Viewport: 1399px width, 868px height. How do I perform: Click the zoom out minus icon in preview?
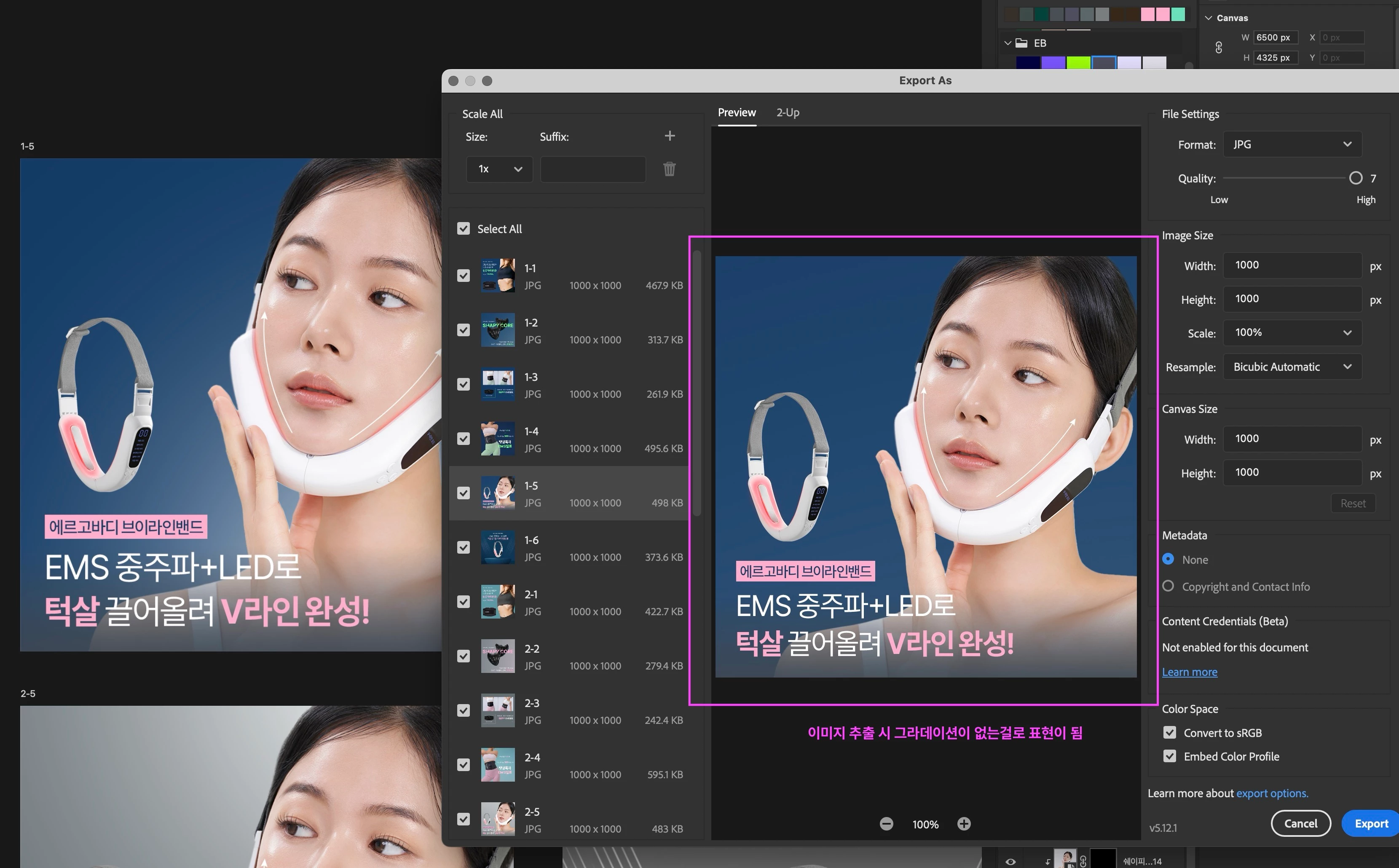tap(886, 824)
